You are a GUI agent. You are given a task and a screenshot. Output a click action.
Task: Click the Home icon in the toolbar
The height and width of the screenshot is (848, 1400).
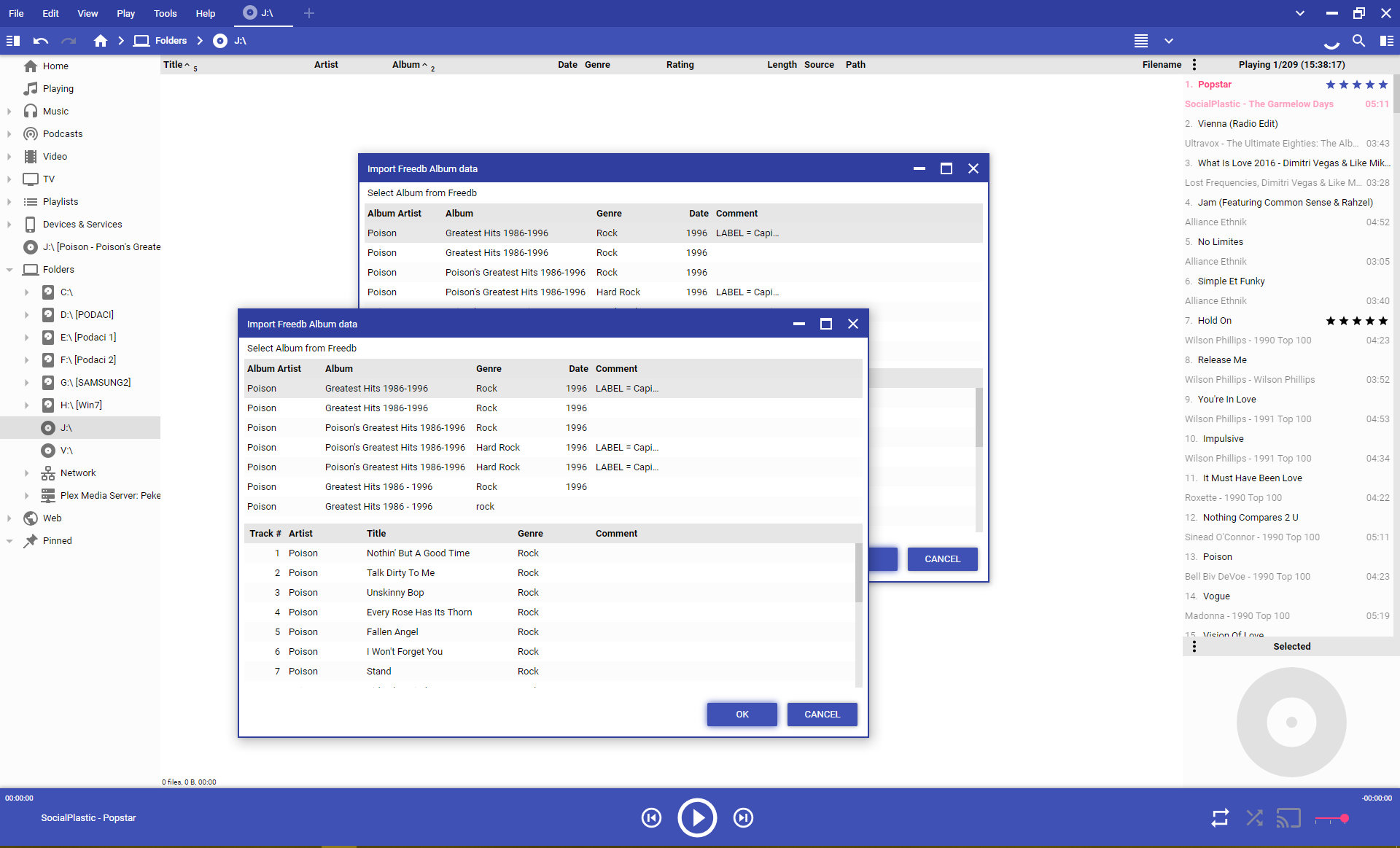tap(101, 41)
